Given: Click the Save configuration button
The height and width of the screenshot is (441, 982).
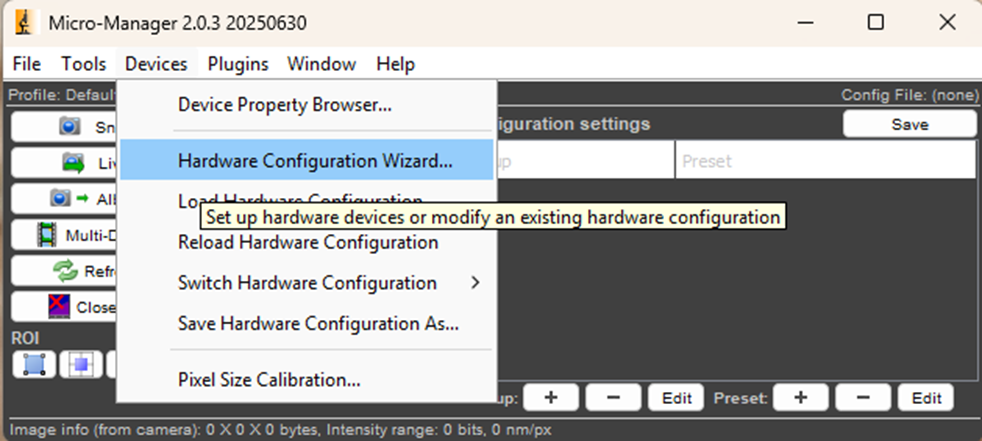Looking at the screenshot, I should (x=909, y=124).
